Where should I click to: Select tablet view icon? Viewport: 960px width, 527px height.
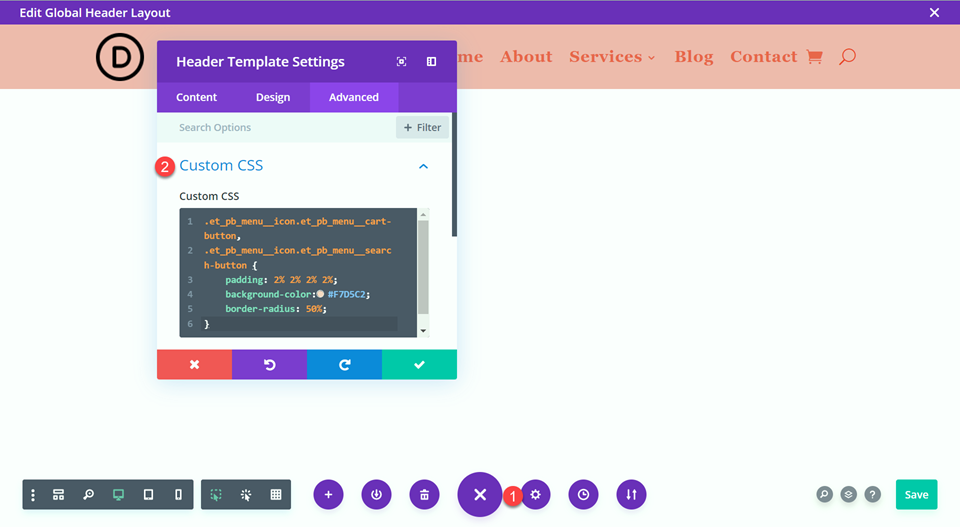pos(148,495)
